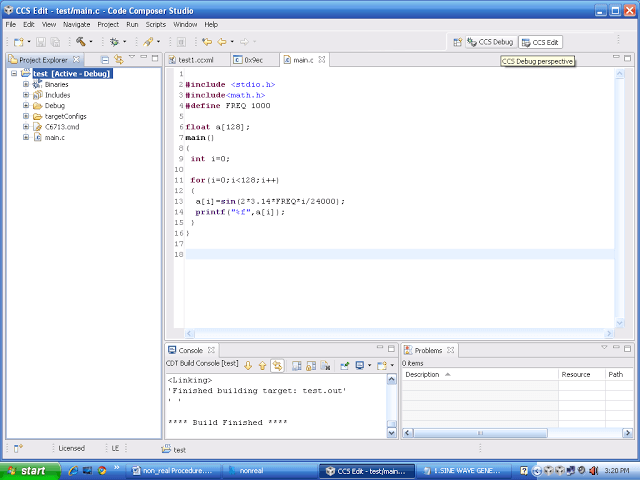Image resolution: width=640 pixels, height=480 pixels.
Task: Click the editor horizontal scrollbar
Action: click(399, 333)
